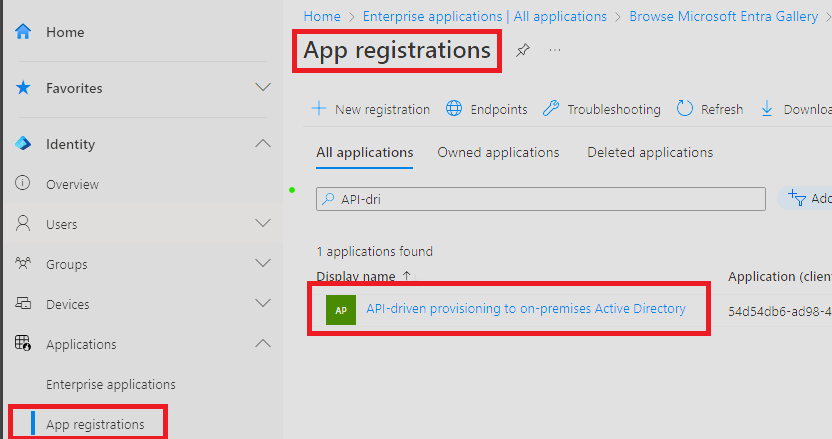Refresh the applications list

[710, 109]
